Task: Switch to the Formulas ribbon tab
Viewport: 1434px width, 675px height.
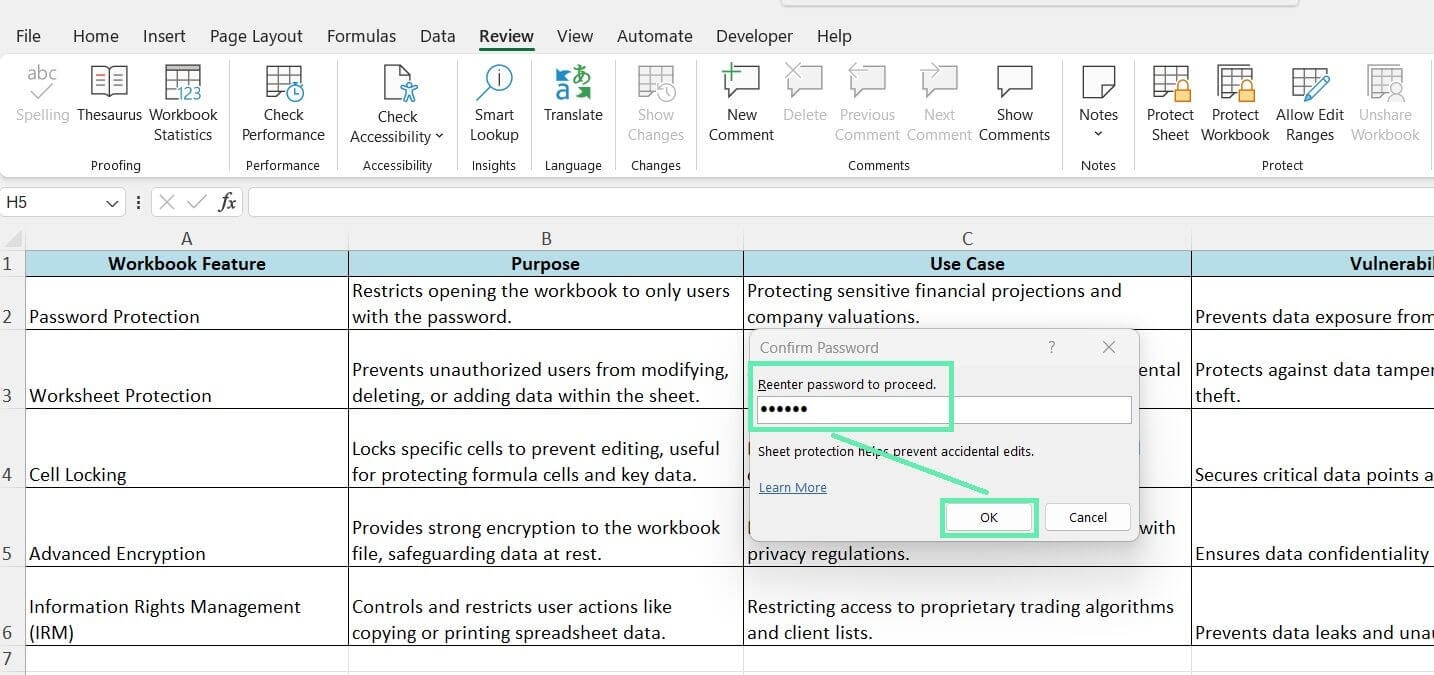Action: [361, 35]
